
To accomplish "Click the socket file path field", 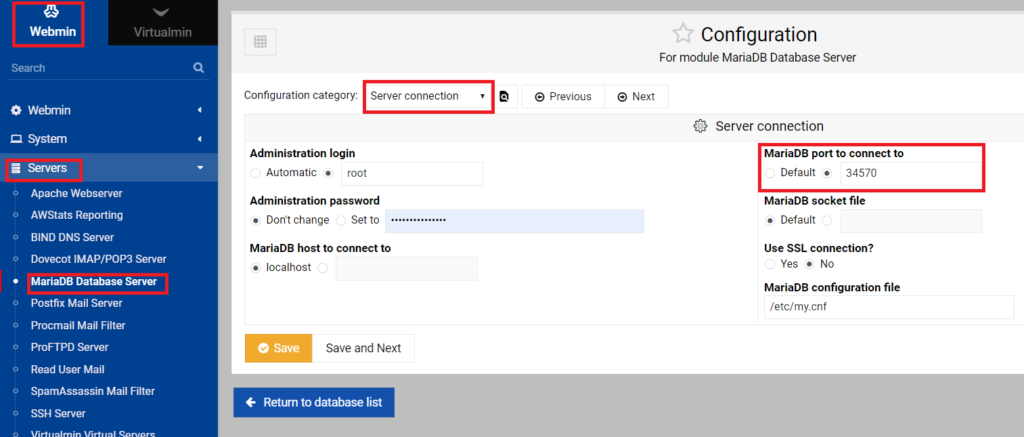I will pyautogui.click(x=911, y=221).
